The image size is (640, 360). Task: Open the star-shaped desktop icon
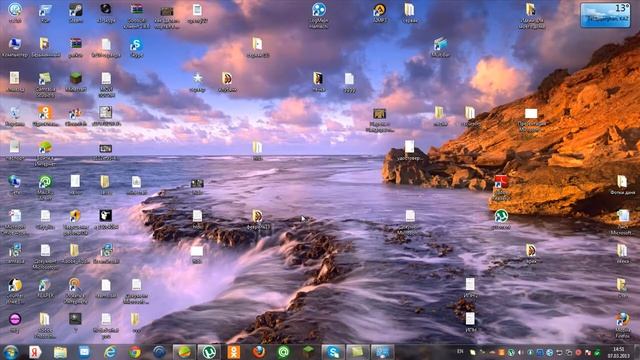pyautogui.click(x=198, y=82)
